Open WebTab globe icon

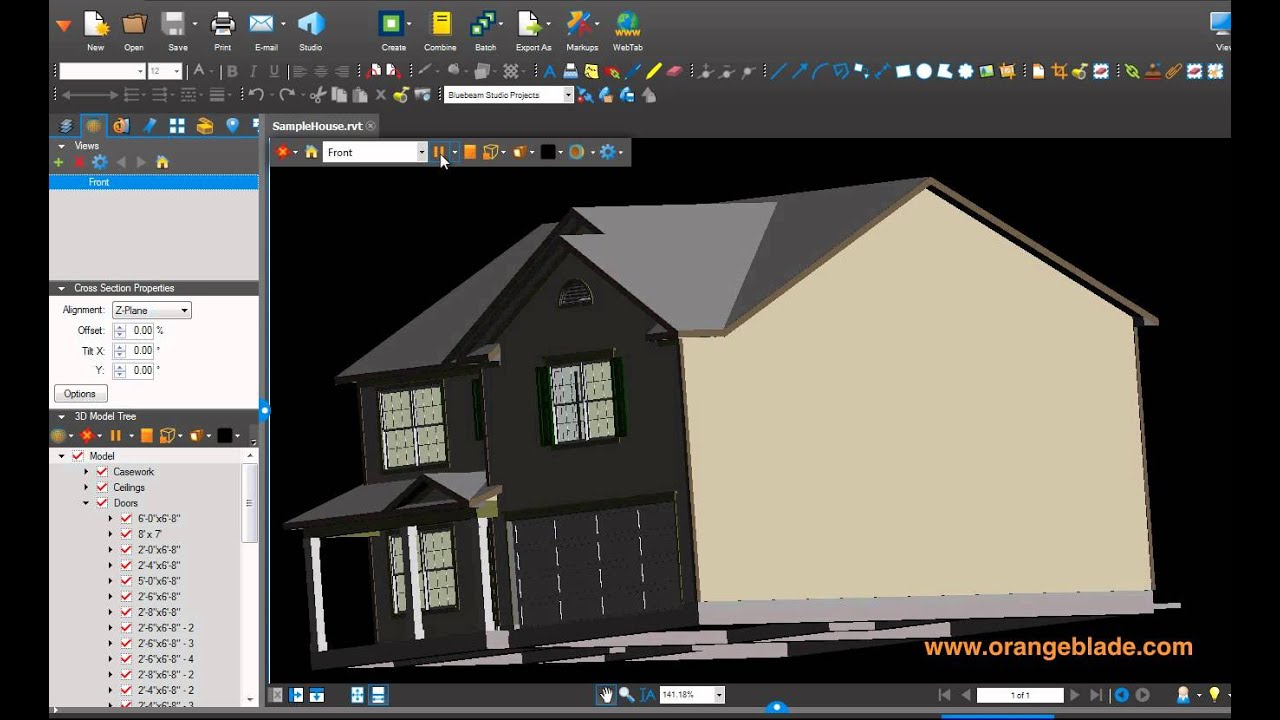(628, 24)
